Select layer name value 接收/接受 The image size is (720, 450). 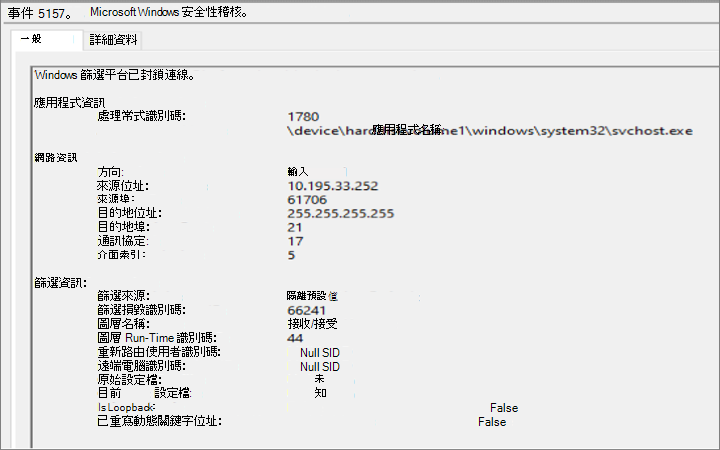tap(312, 324)
